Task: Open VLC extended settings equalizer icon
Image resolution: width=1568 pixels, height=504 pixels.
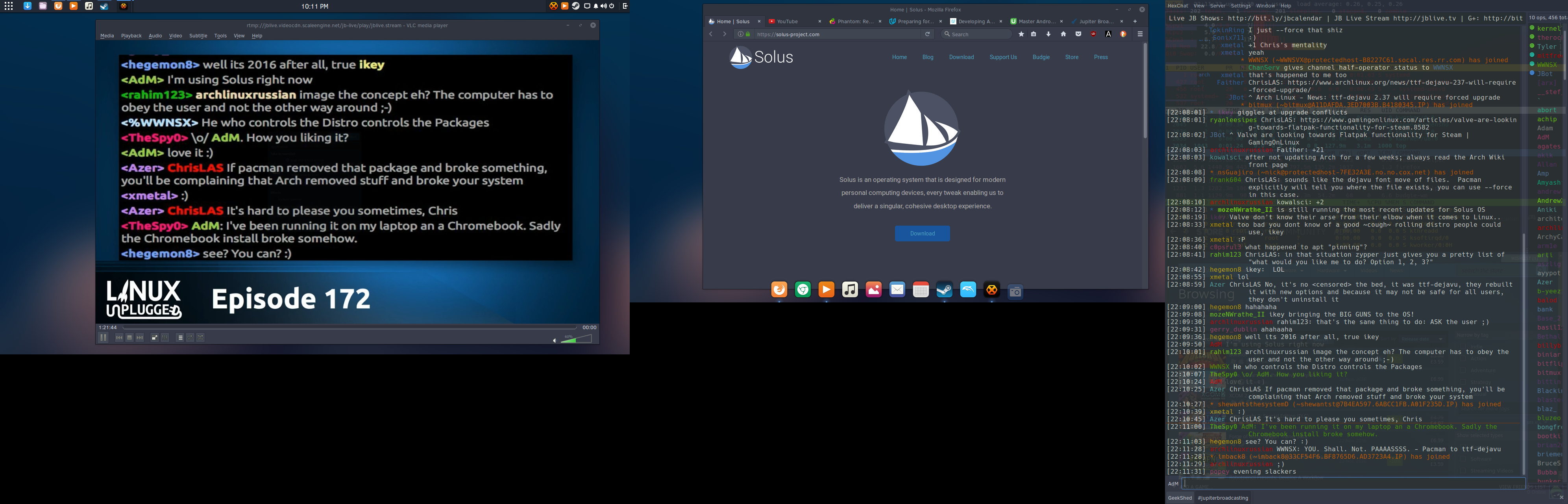Action: coord(165,338)
